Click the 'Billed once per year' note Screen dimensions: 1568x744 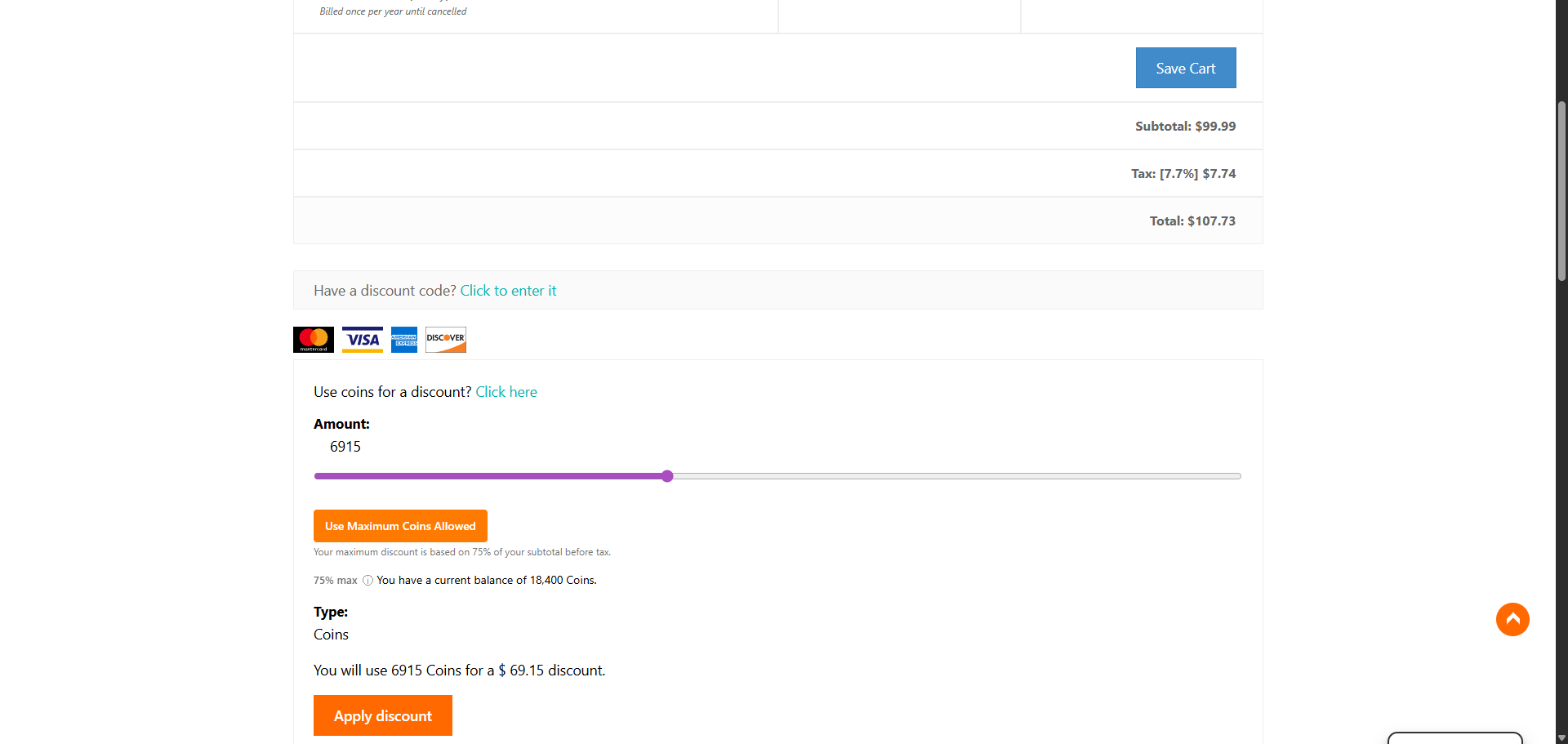point(393,11)
